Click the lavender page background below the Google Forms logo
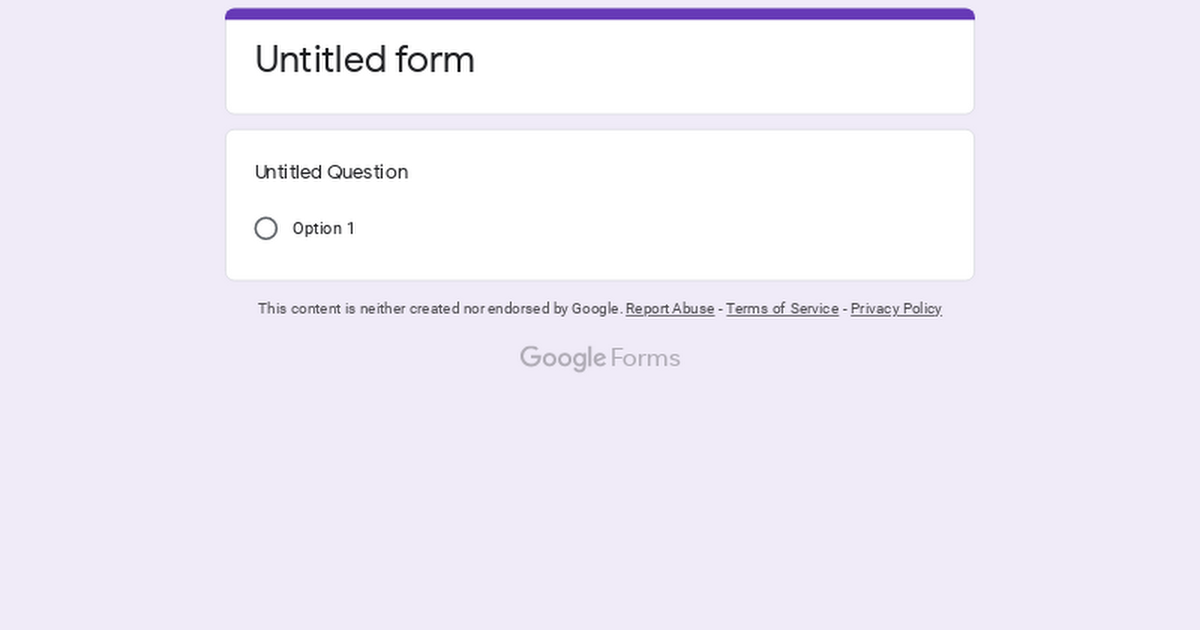The height and width of the screenshot is (630, 1200). pos(600,500)
